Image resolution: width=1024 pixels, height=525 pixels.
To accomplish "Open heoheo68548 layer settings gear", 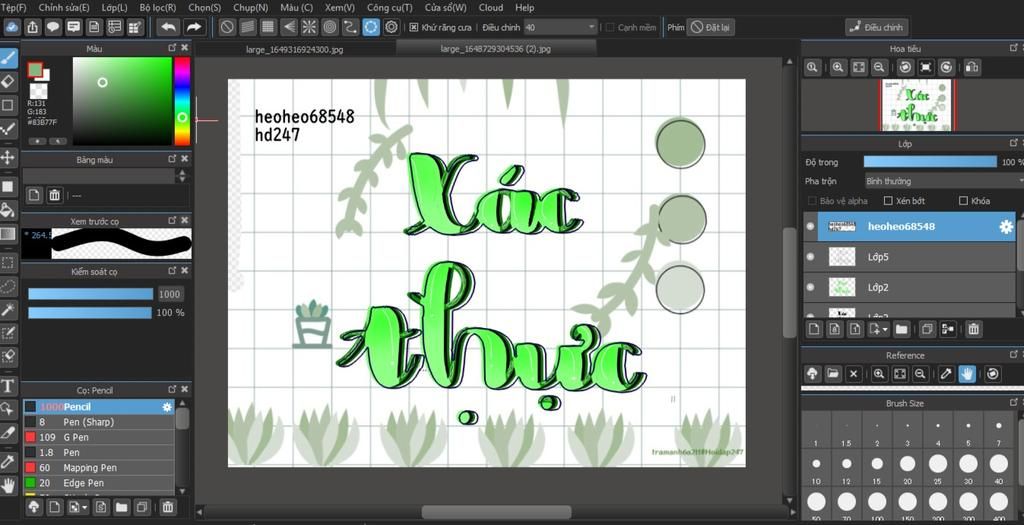I will coord(1006,227).
